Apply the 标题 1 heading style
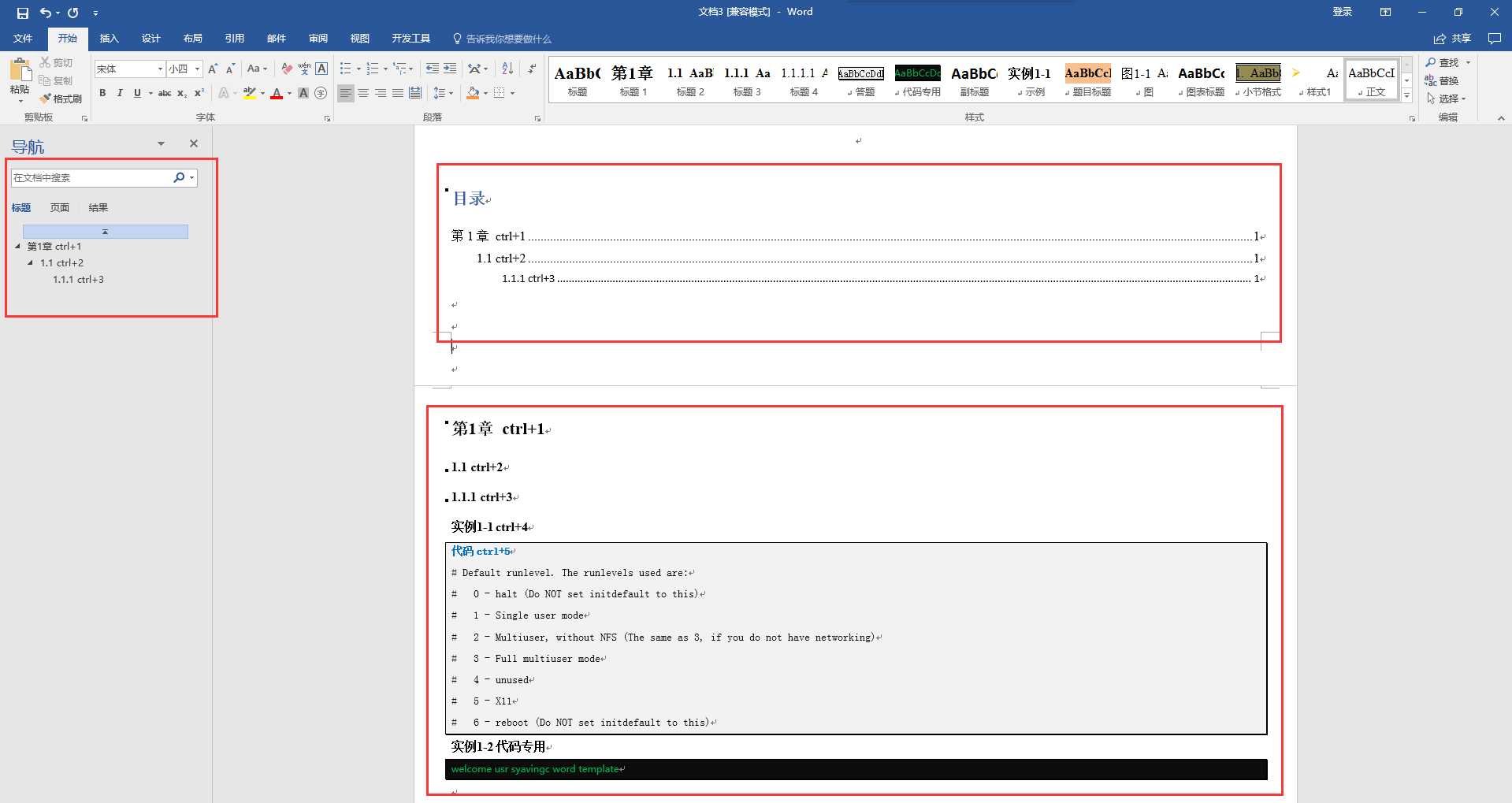This screenshot has width=1512, height=803. tap(633, 80)
